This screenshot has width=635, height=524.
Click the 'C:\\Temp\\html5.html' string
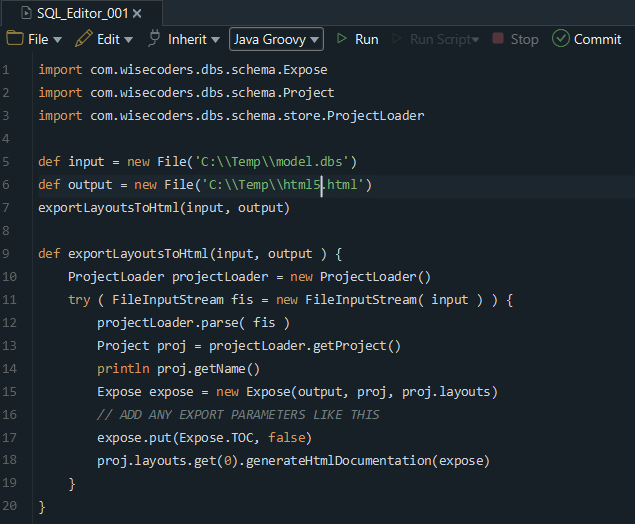283,185
